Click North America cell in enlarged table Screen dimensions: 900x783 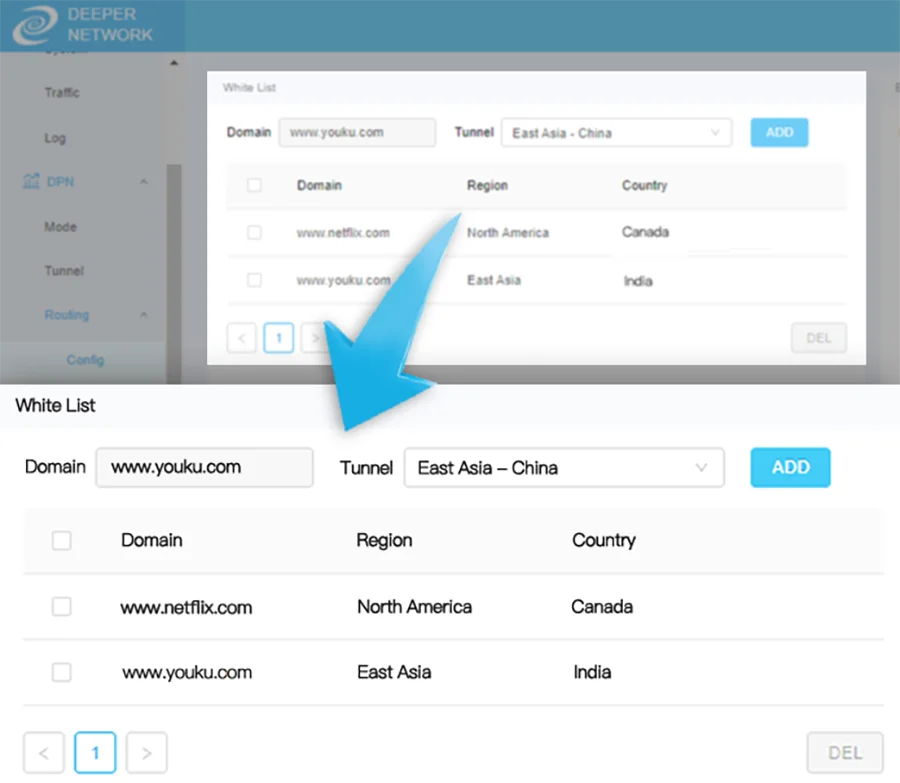414,607
